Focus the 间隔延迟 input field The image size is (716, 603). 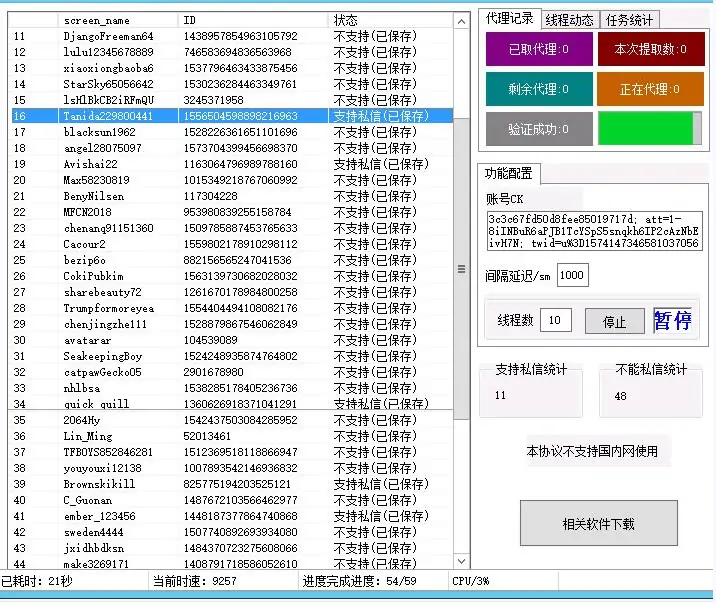[x=572, y=275]
